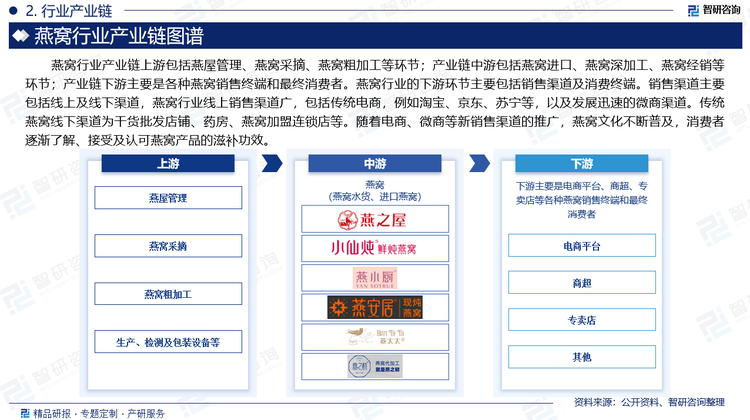Screen dimensions: 750x420
Task: Select the 上游 header
Action: coord(168,164)
